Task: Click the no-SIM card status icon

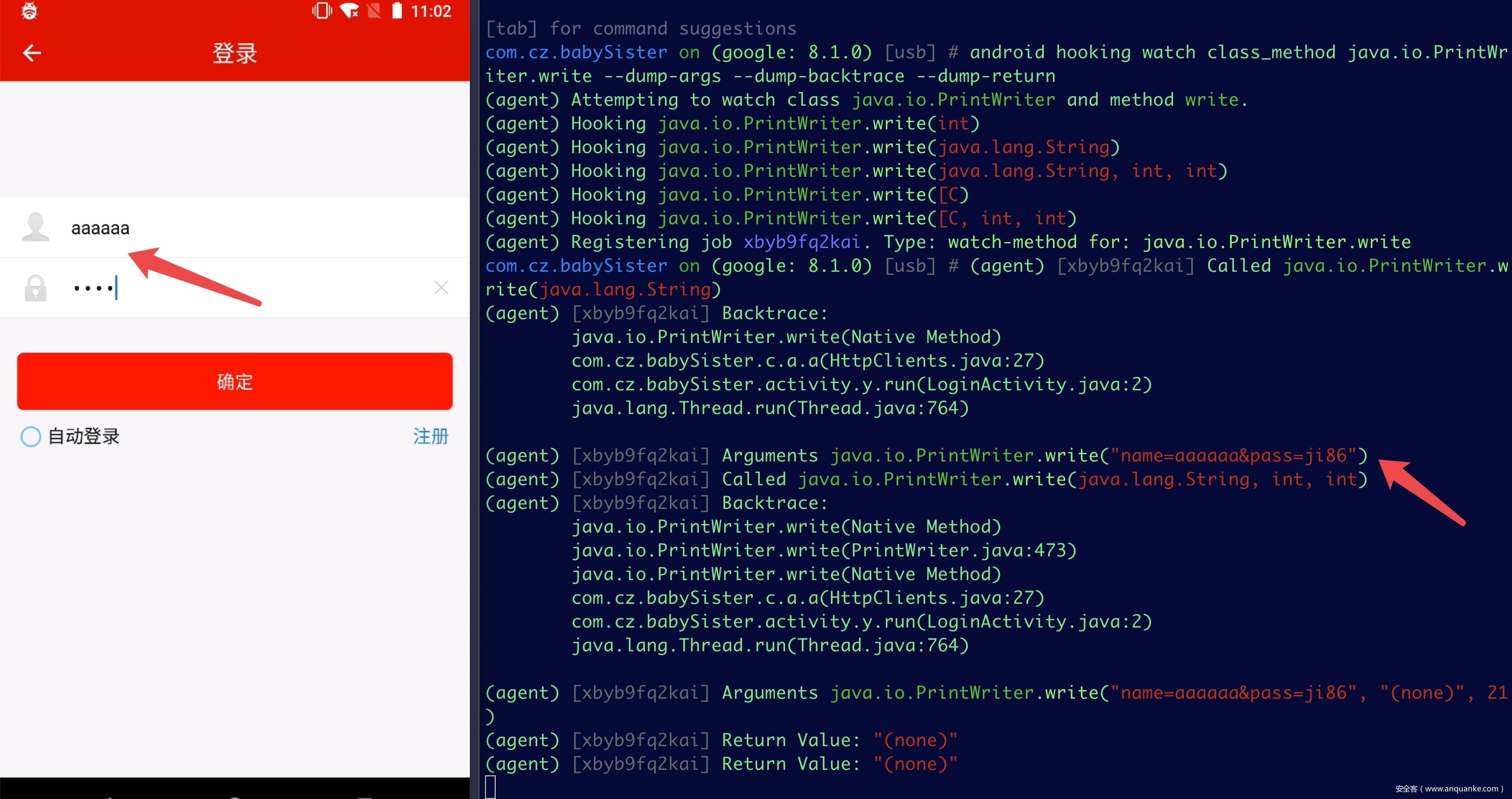Action: click(x=374, y=11)
